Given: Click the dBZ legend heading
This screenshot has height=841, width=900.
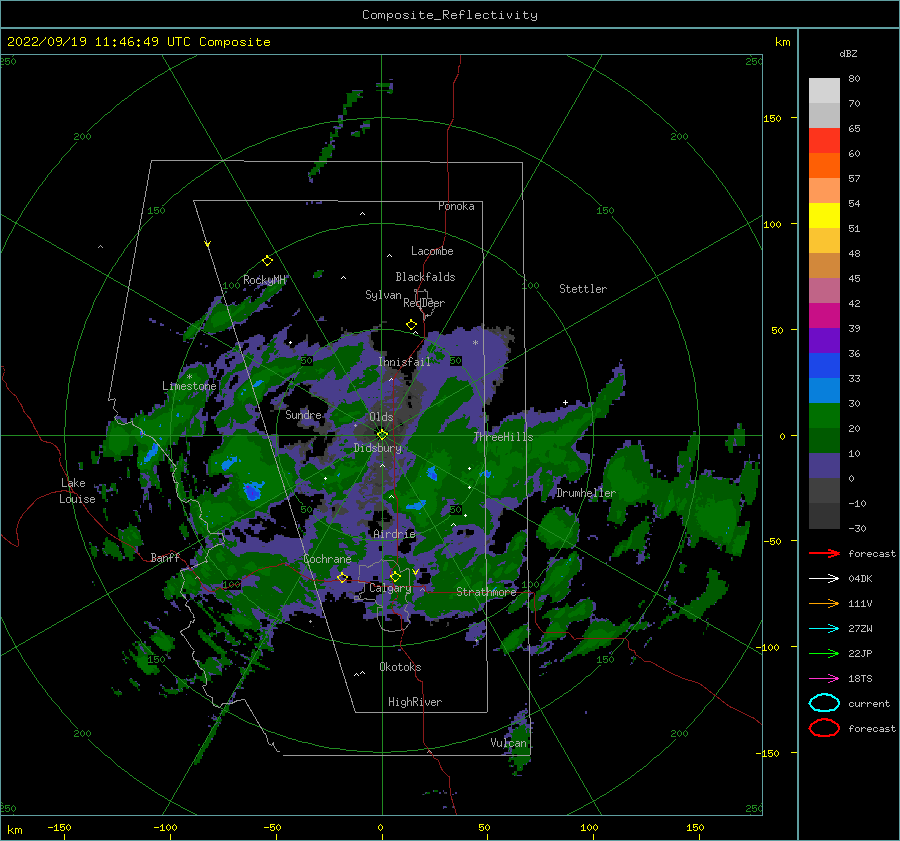Looking at the screenshot, I should coord(848,53).
